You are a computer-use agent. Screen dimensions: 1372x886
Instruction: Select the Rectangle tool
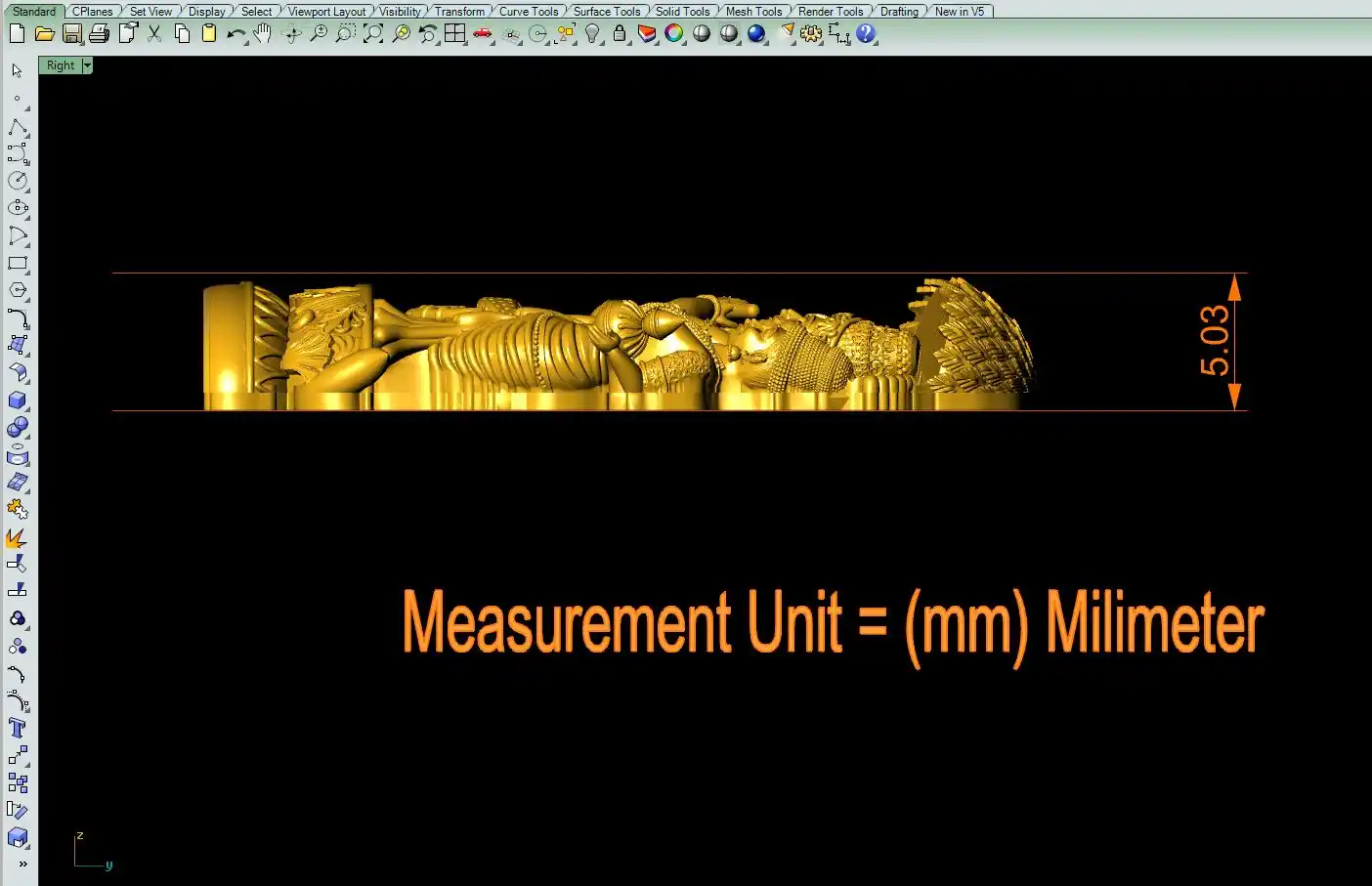pyautogui.click(x=18, y=263)
